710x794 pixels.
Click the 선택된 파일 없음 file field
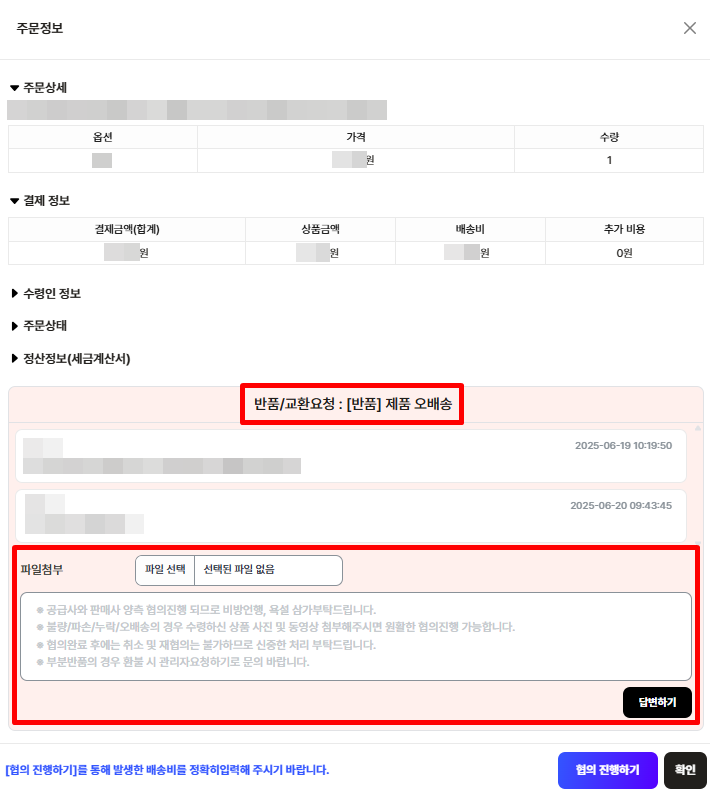coord(268,570)
